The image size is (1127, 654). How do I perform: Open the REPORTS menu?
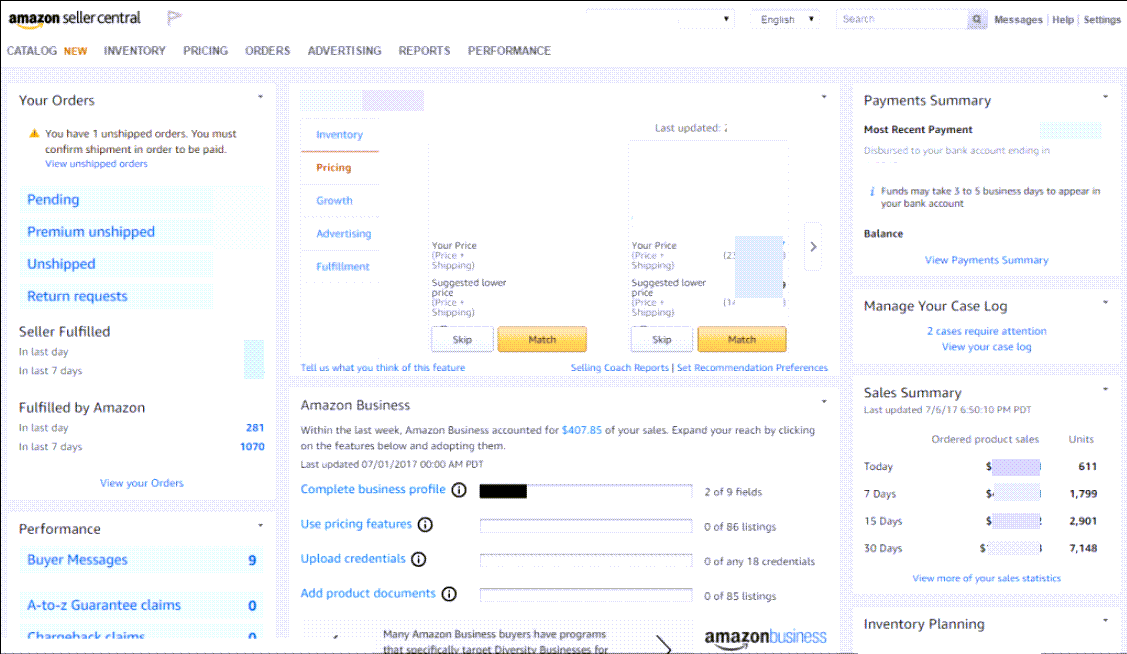424,51
